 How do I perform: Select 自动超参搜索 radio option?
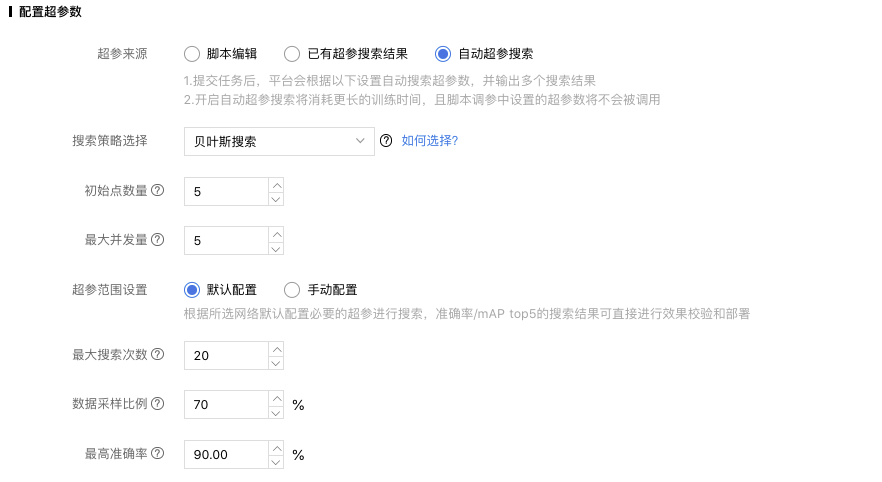(443, 54)
